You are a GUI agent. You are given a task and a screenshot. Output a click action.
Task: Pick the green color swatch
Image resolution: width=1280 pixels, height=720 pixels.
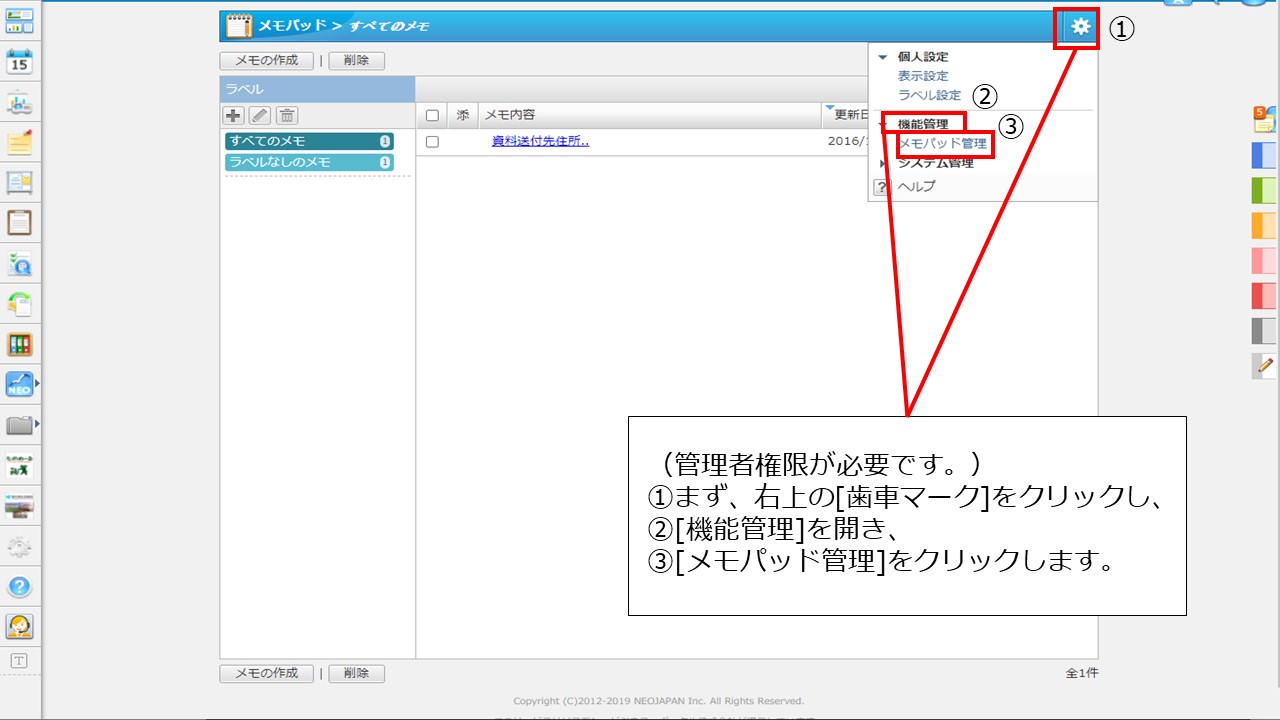1264,190
